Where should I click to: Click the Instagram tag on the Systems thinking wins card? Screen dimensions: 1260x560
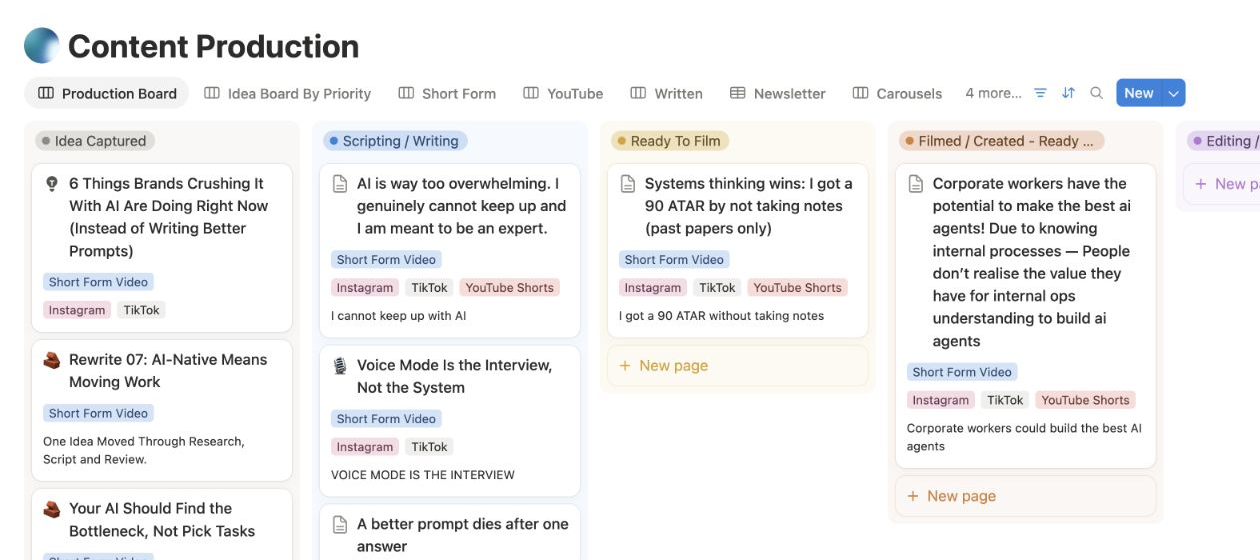653,287
